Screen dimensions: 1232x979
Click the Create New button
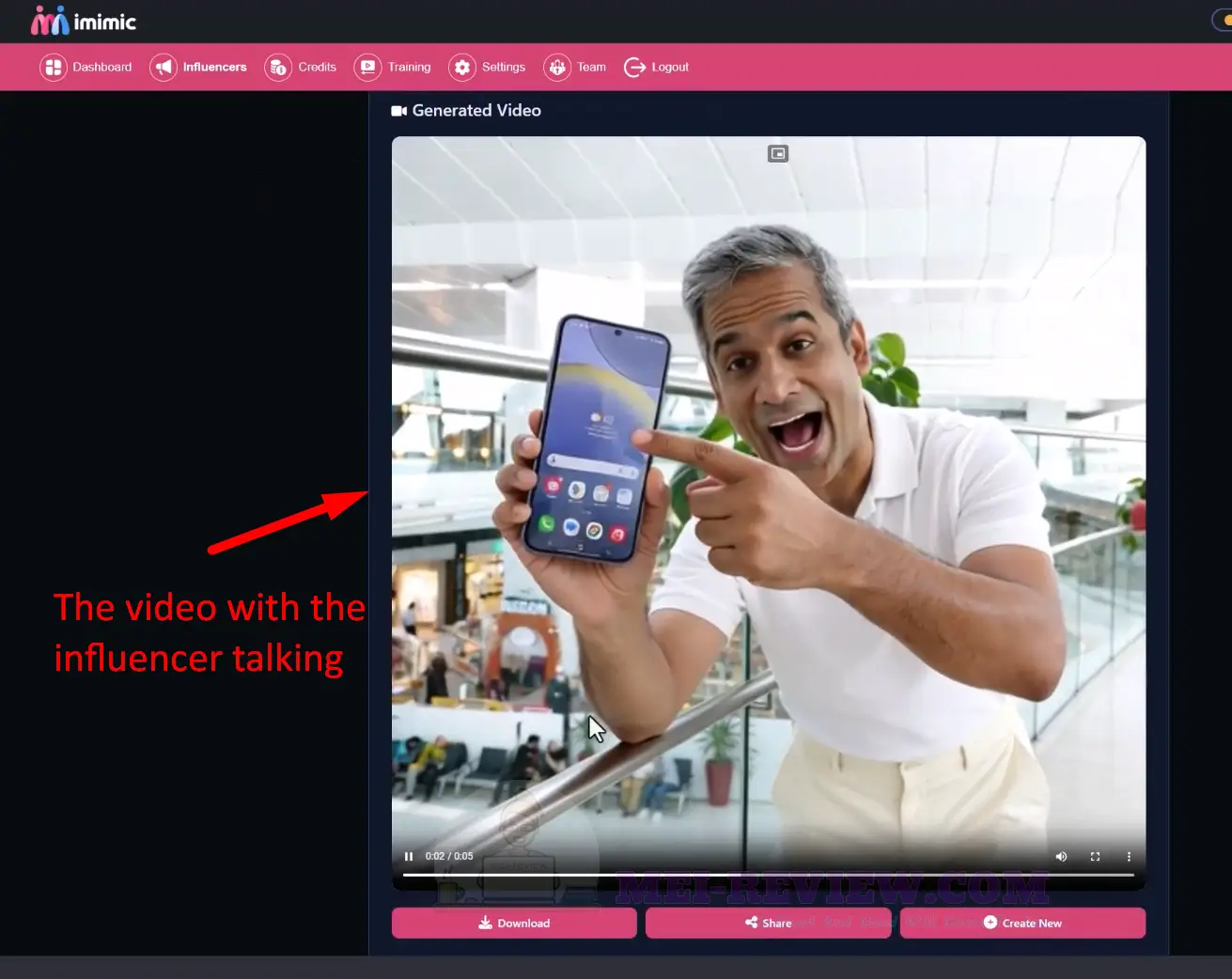coord(1022,923)
